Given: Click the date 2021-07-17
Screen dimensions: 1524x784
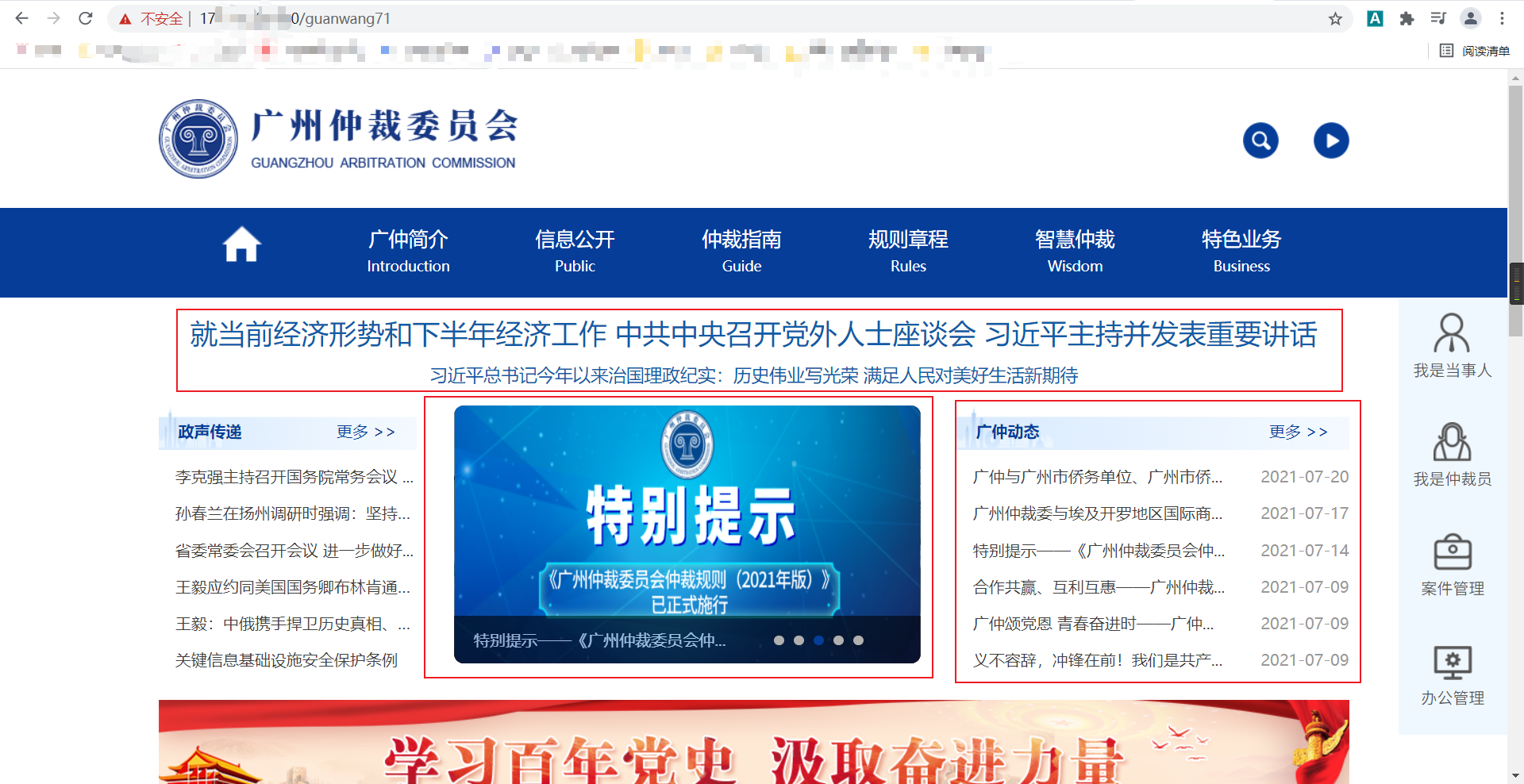Looking at the screenshot, I should pos(1305,513).
